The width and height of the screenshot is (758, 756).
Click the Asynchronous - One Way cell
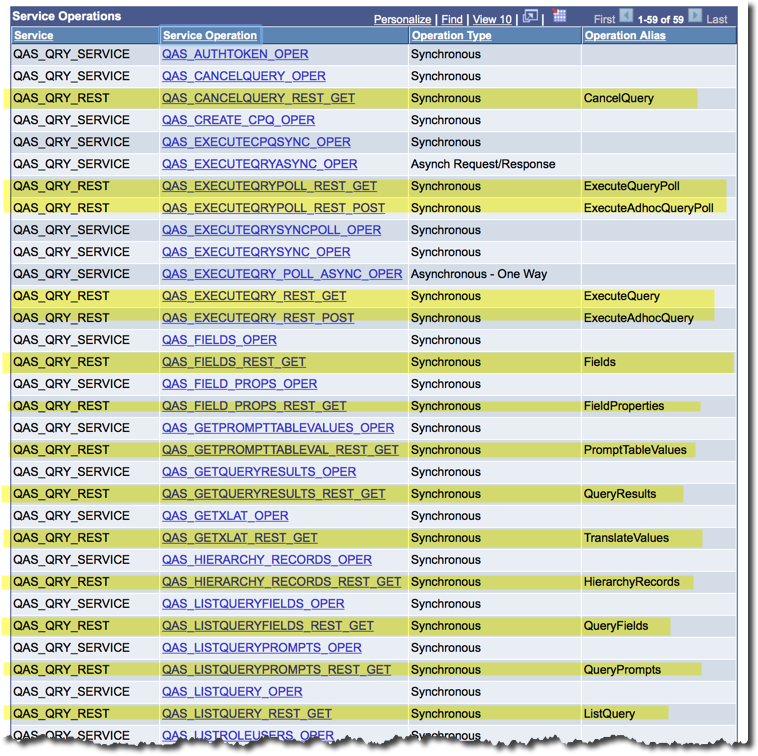coord(495,274)
